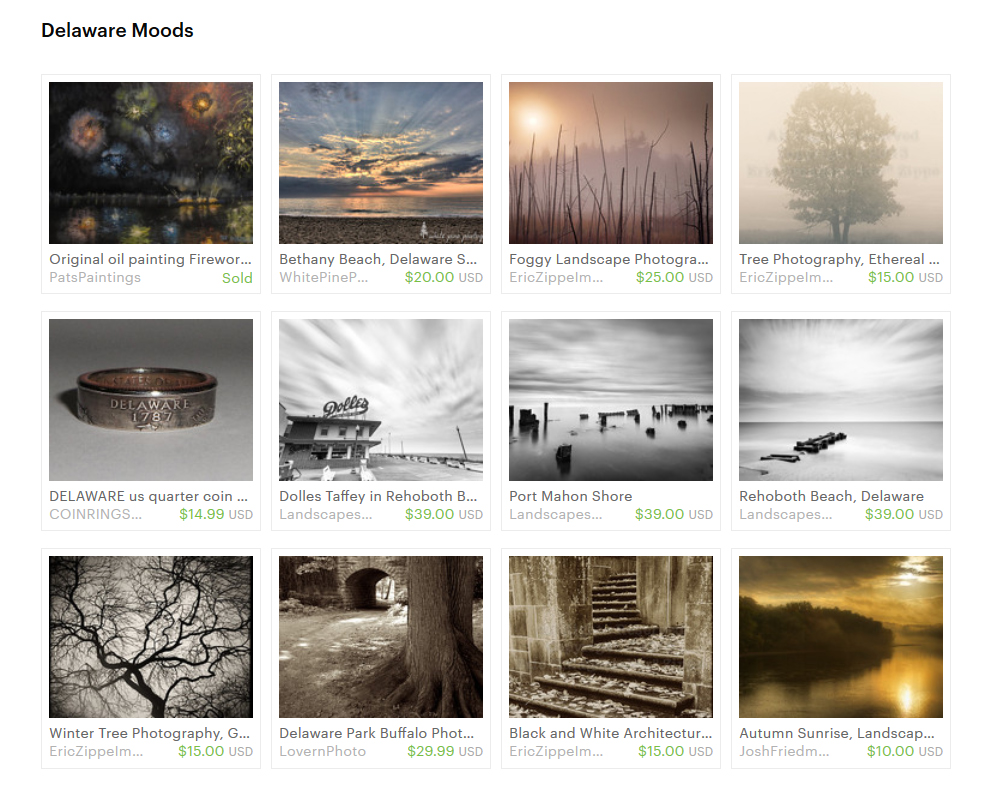Screen dimensions: 1000x794
Task: View the foggy landscape reeds photo
Action: tap(611, 163)
